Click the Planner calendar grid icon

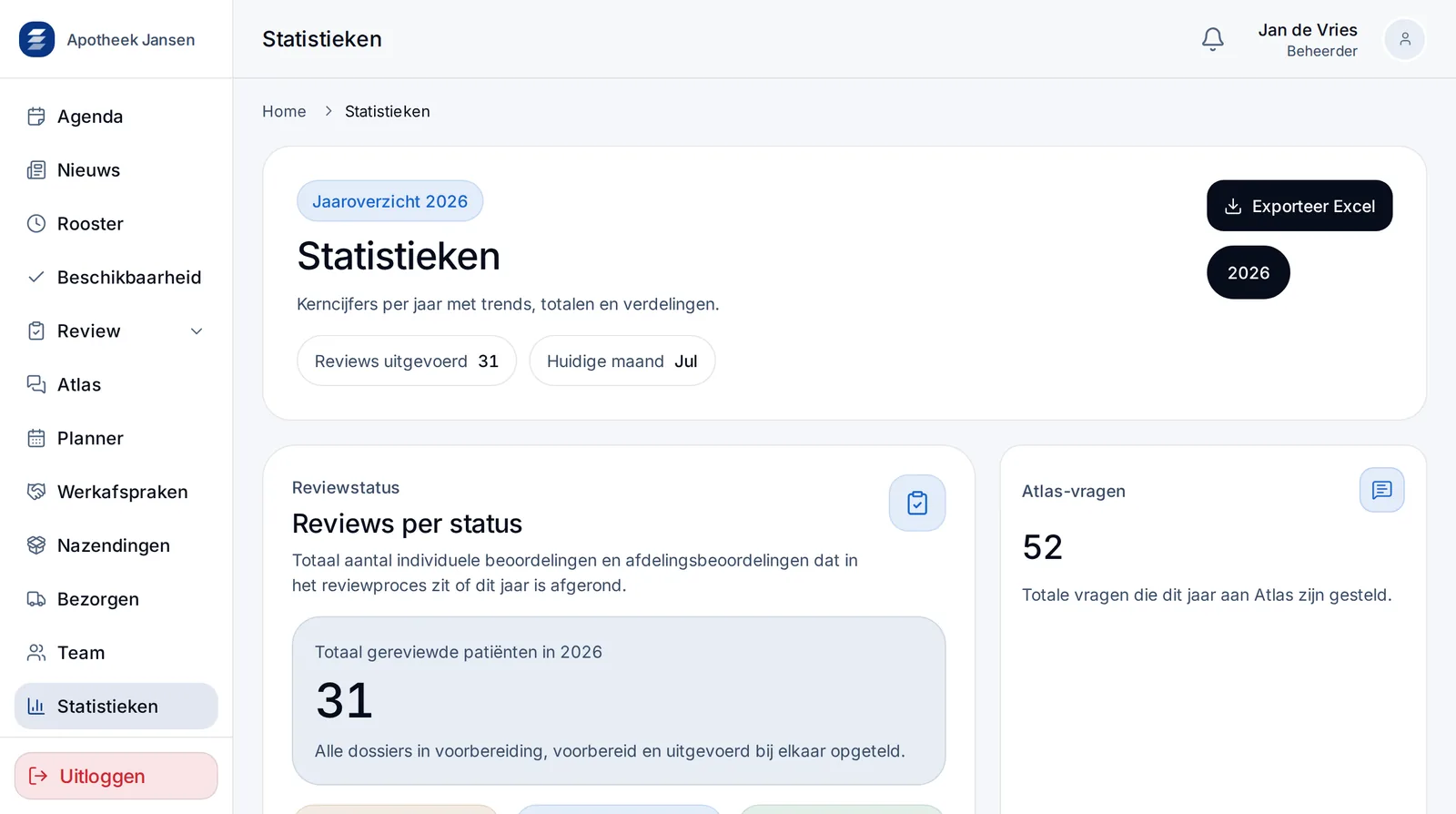(x=36, y=438)
